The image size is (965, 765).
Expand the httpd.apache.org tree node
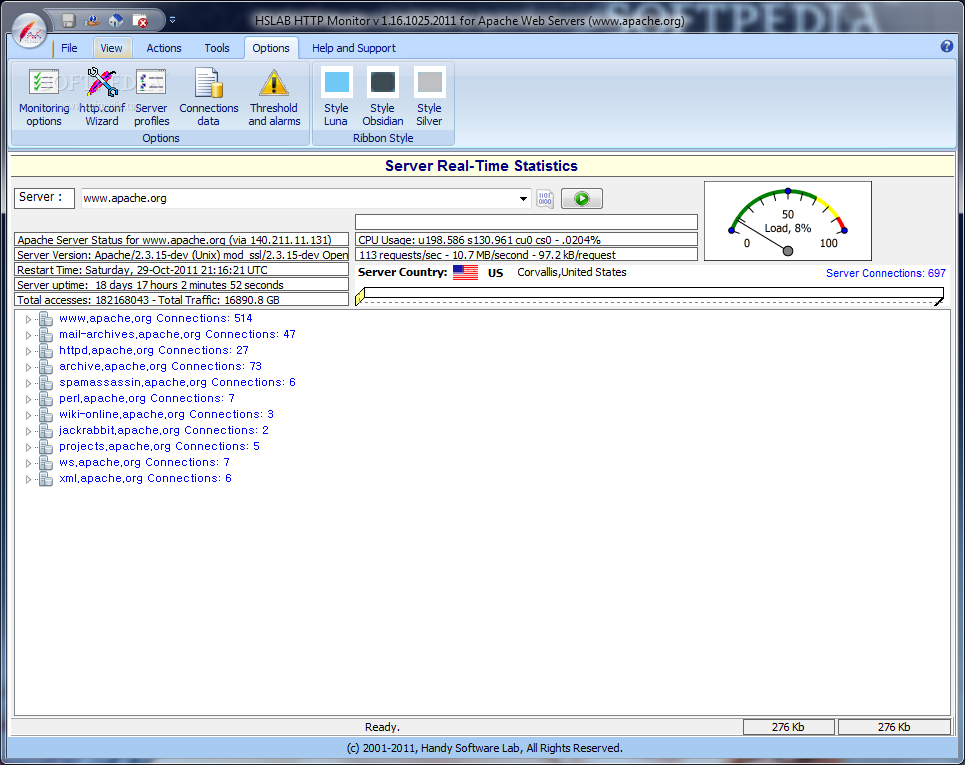point(28,351)
